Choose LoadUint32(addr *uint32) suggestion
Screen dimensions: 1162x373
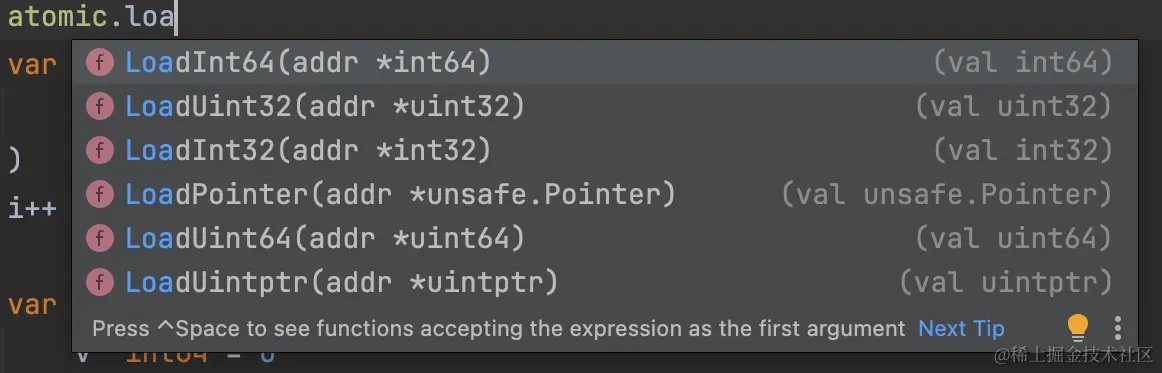(x=605, y=107)
